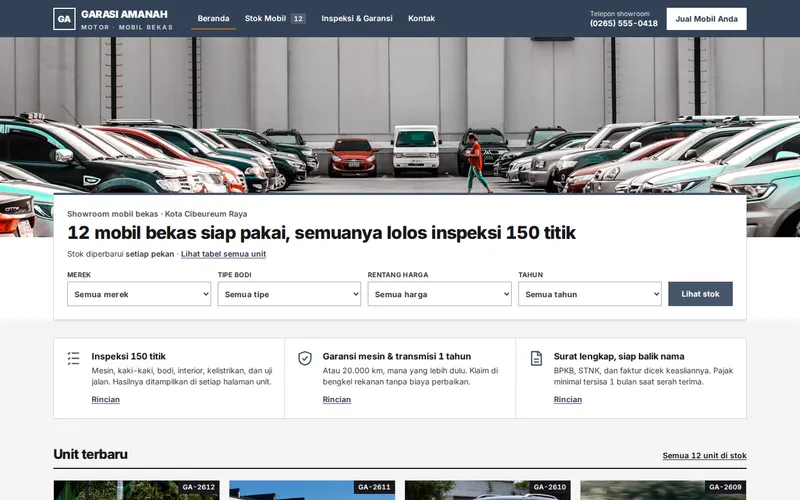Click the Garasi Amanah brand name
Screen dimensions: 800x500
(124, 14)
